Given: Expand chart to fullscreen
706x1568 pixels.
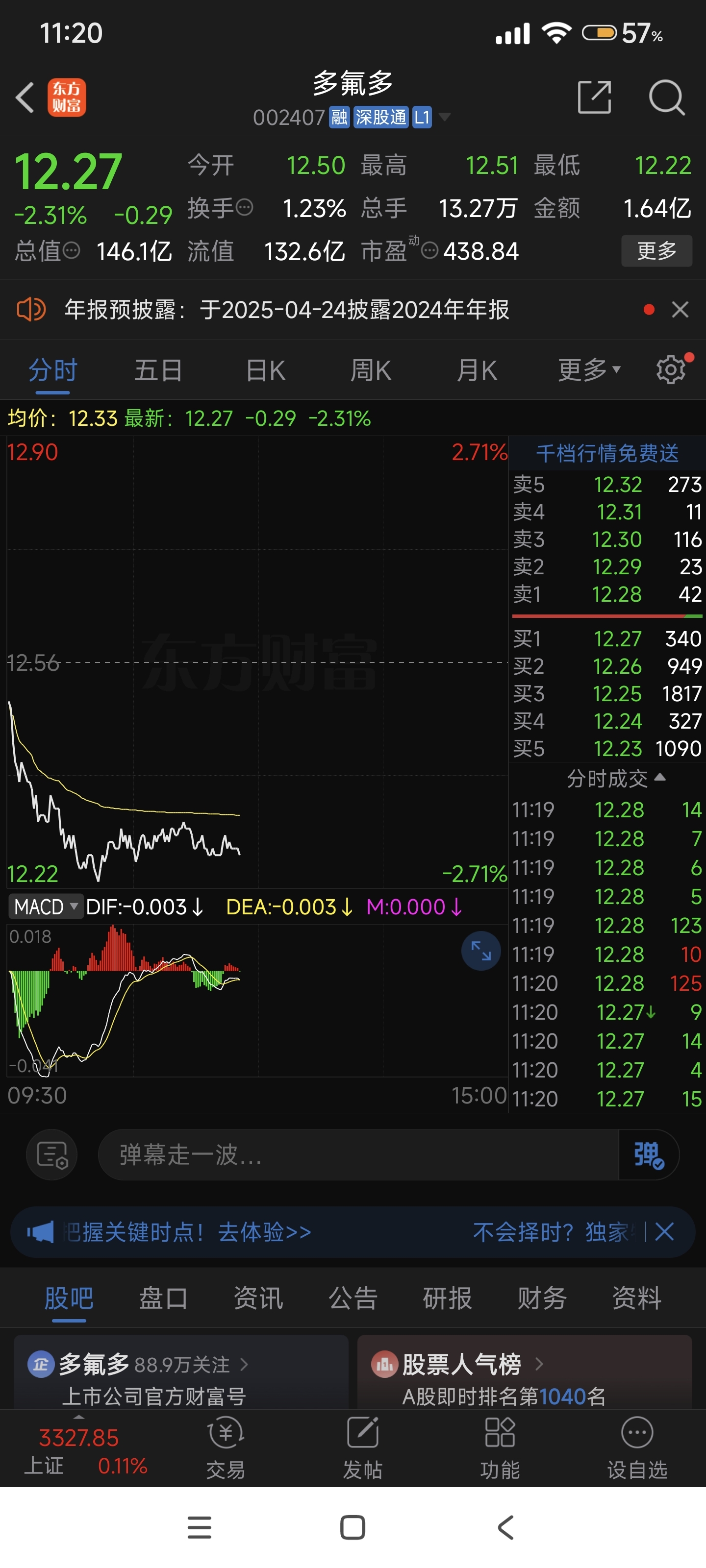Looking at the screenshot, I should (x=480, y=951).
